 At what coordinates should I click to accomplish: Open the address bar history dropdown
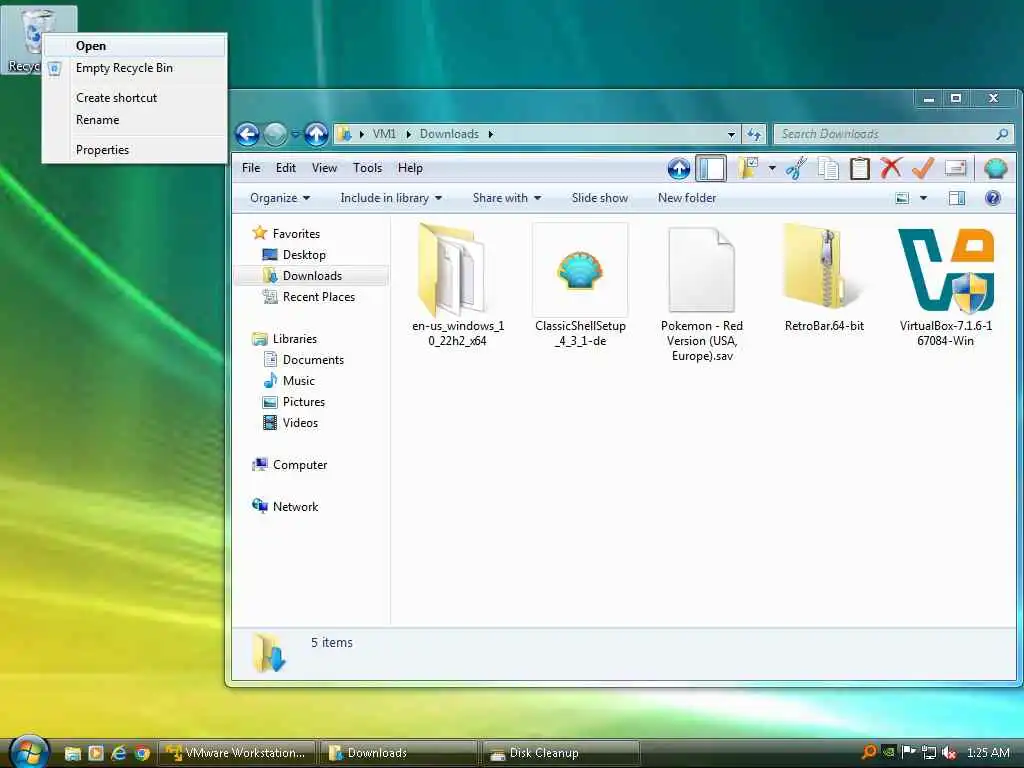[x=731, y=135]
